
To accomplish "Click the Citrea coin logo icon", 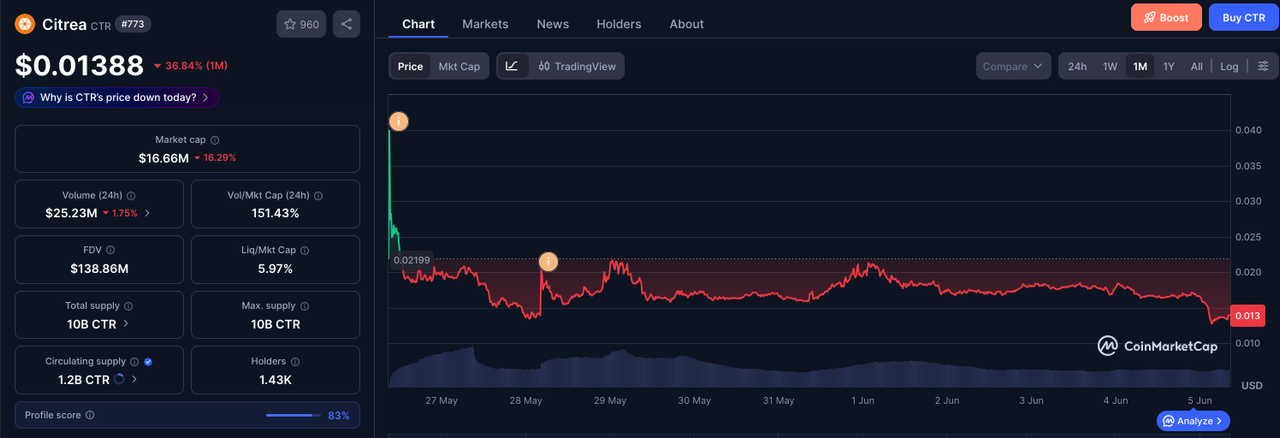I will pos(24,24).
